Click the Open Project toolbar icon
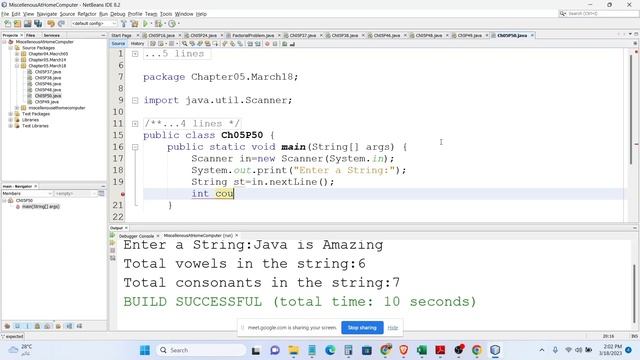Viewport: 640px width, 360px height. (x=27, y=24)
